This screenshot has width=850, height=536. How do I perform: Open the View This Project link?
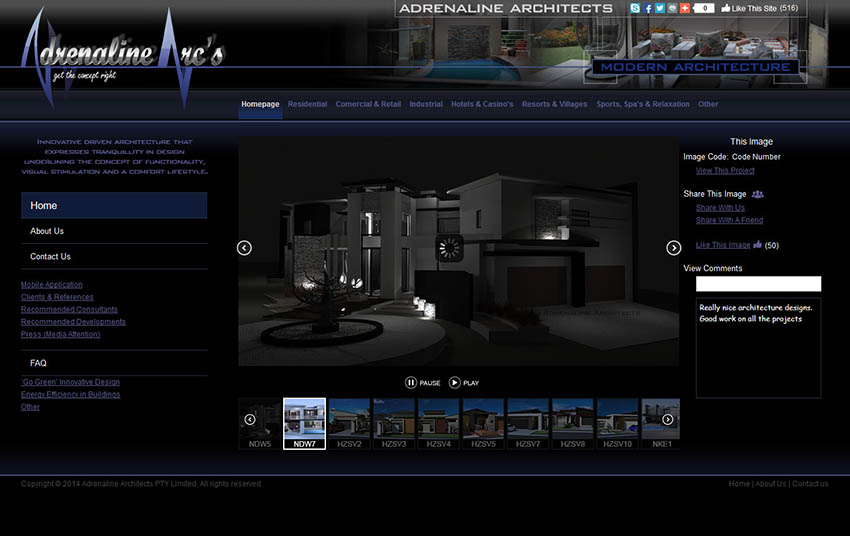pos(725,171)
